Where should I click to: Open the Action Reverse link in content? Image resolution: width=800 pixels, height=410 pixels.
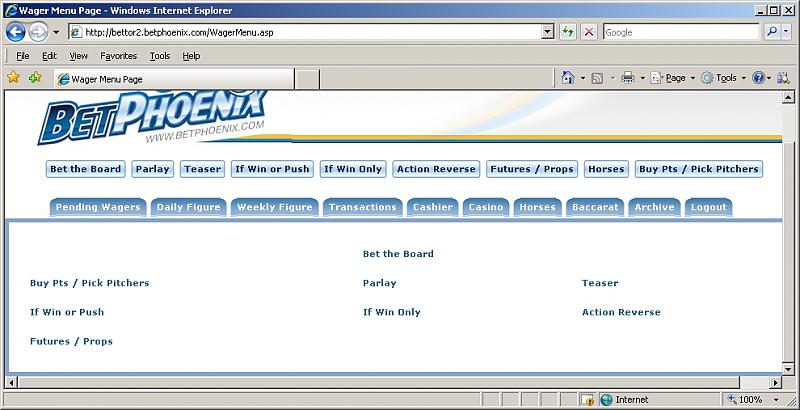621,312
